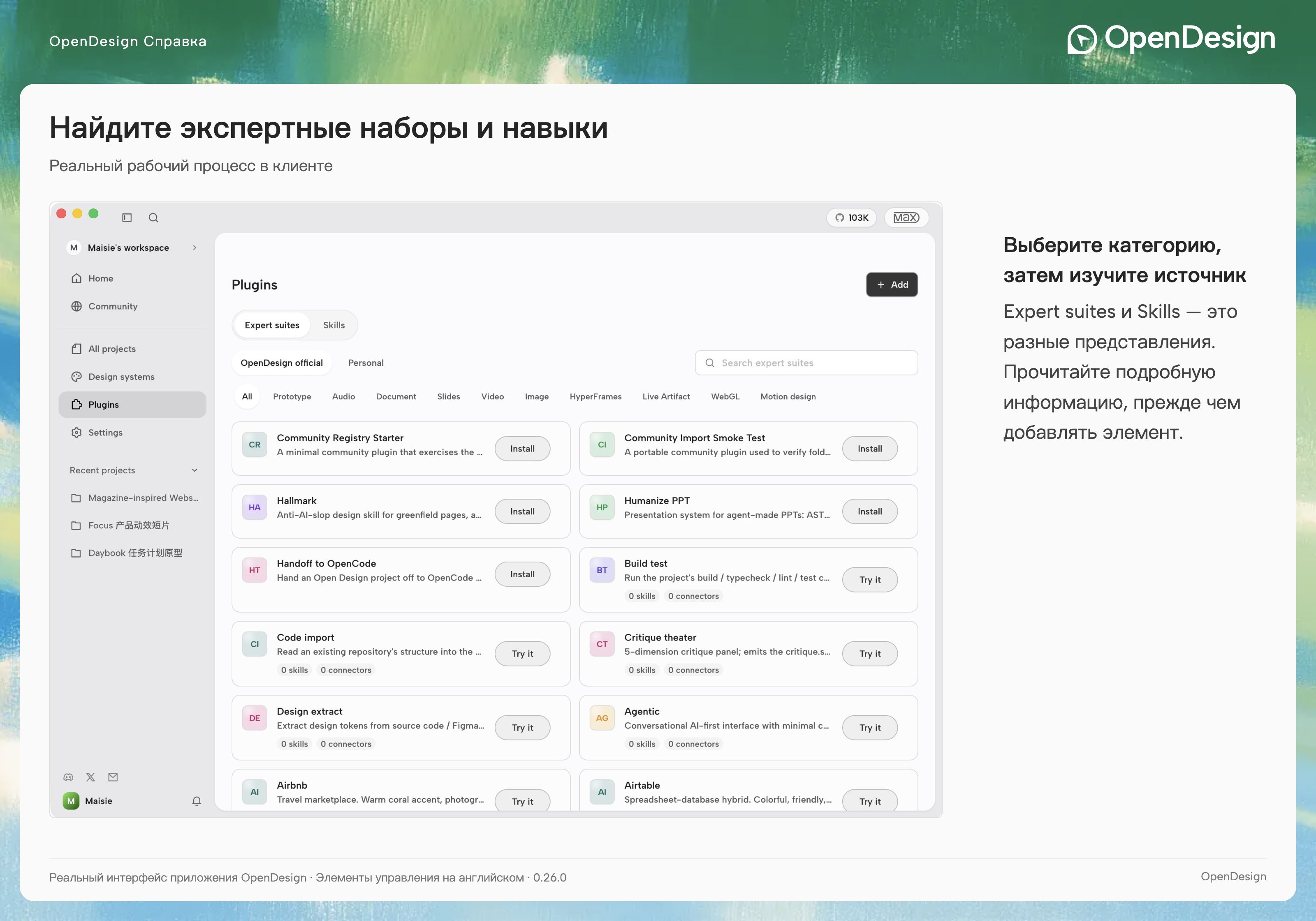The height and width of the screenshot is (921, 1316).
Task: Open the mail icon in sidebar footer
Action: (113, 777)
